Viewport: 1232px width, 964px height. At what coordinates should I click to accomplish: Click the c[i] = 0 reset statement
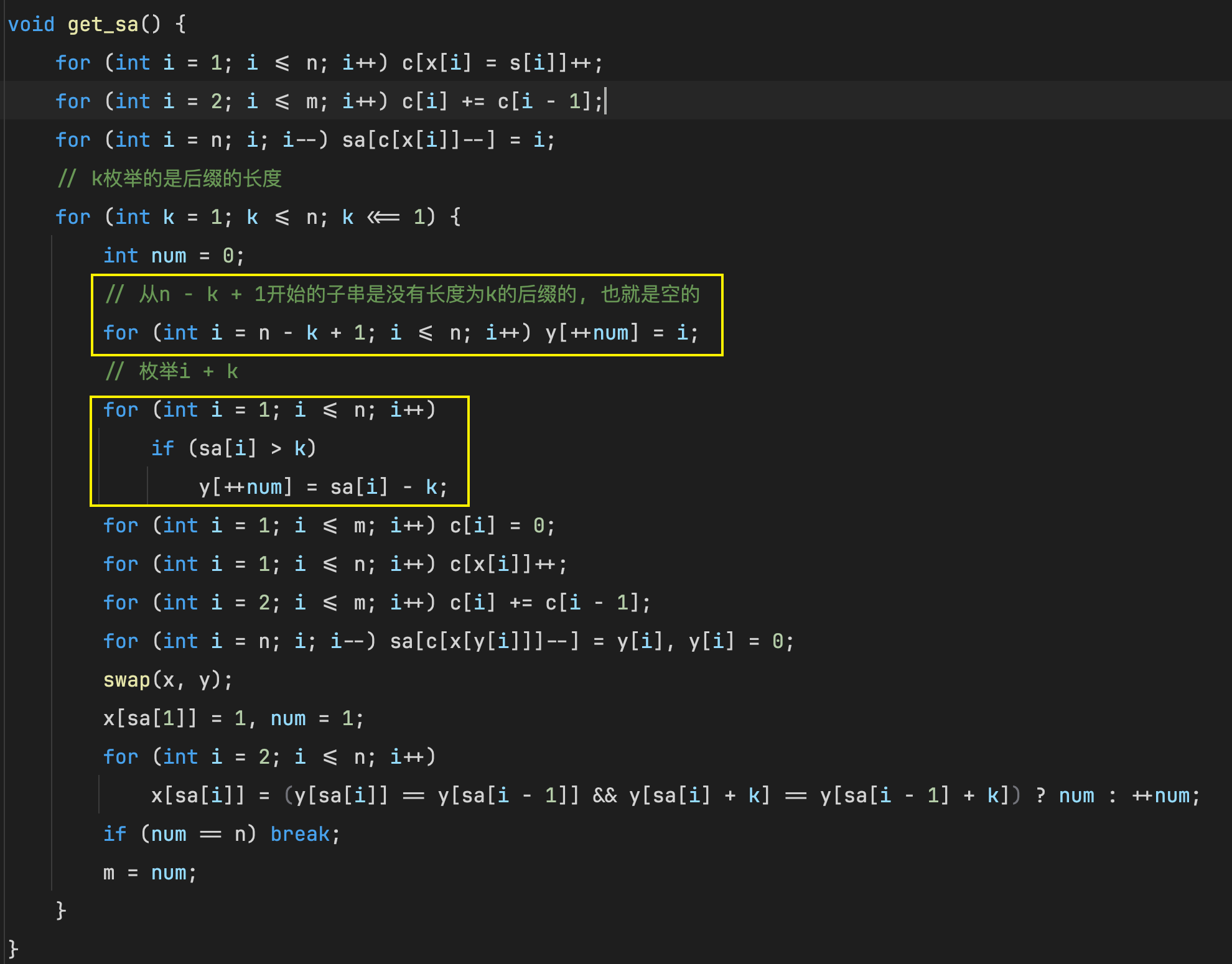pos(501,526)
